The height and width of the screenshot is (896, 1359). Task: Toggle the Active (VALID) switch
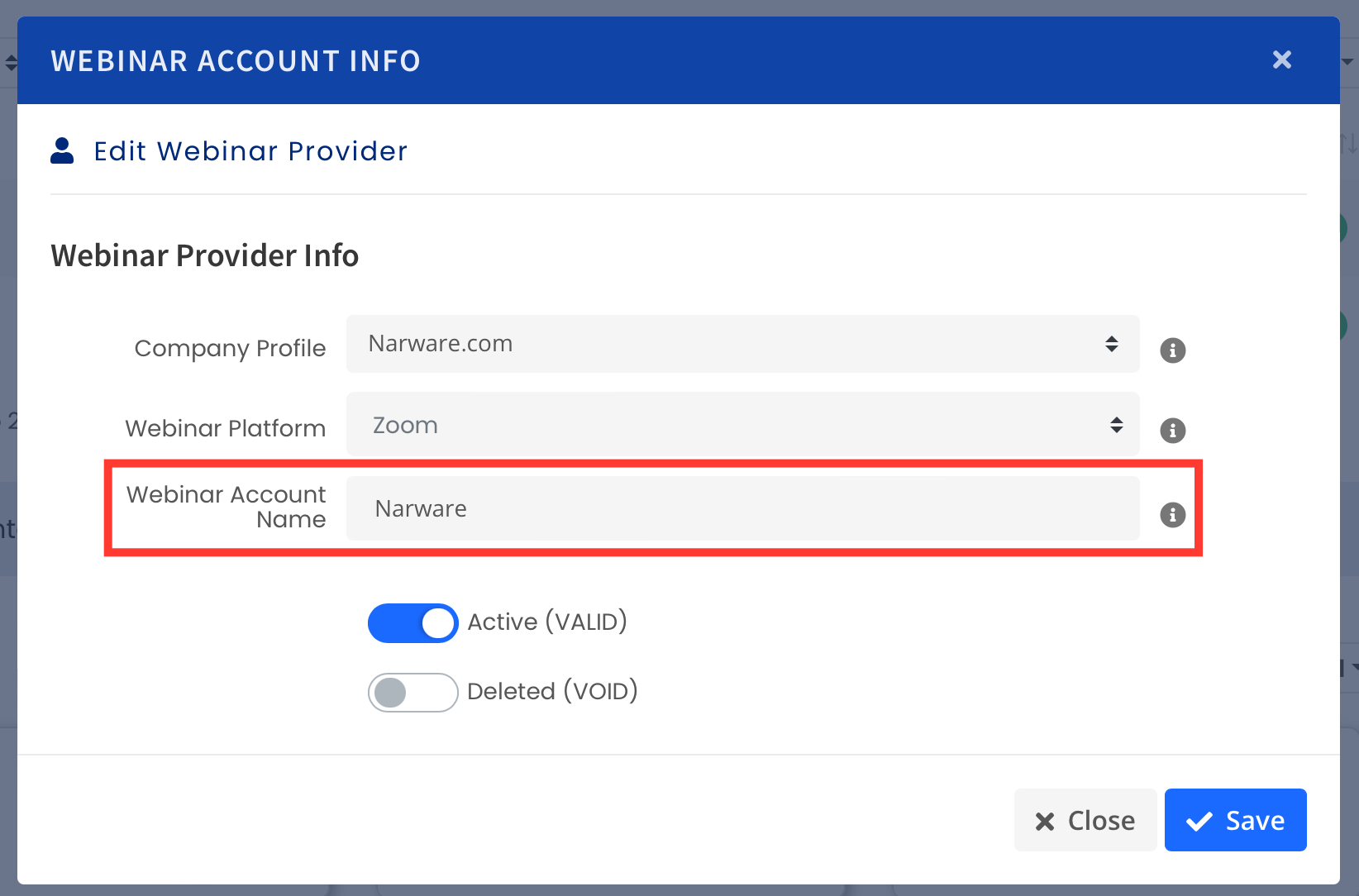pyautogui.click(x=412, y=623)
